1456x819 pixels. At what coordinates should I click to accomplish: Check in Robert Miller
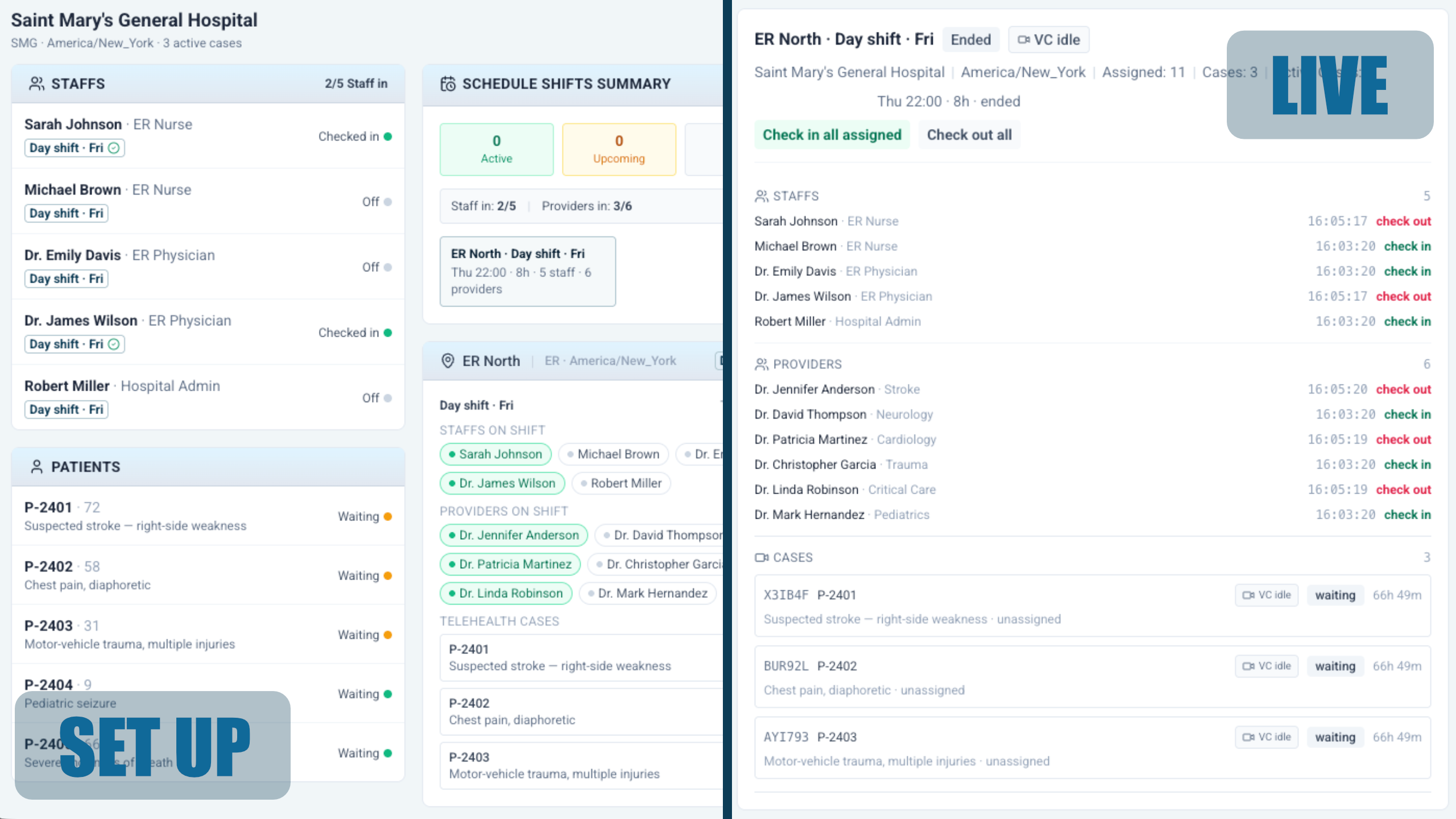1407,321
